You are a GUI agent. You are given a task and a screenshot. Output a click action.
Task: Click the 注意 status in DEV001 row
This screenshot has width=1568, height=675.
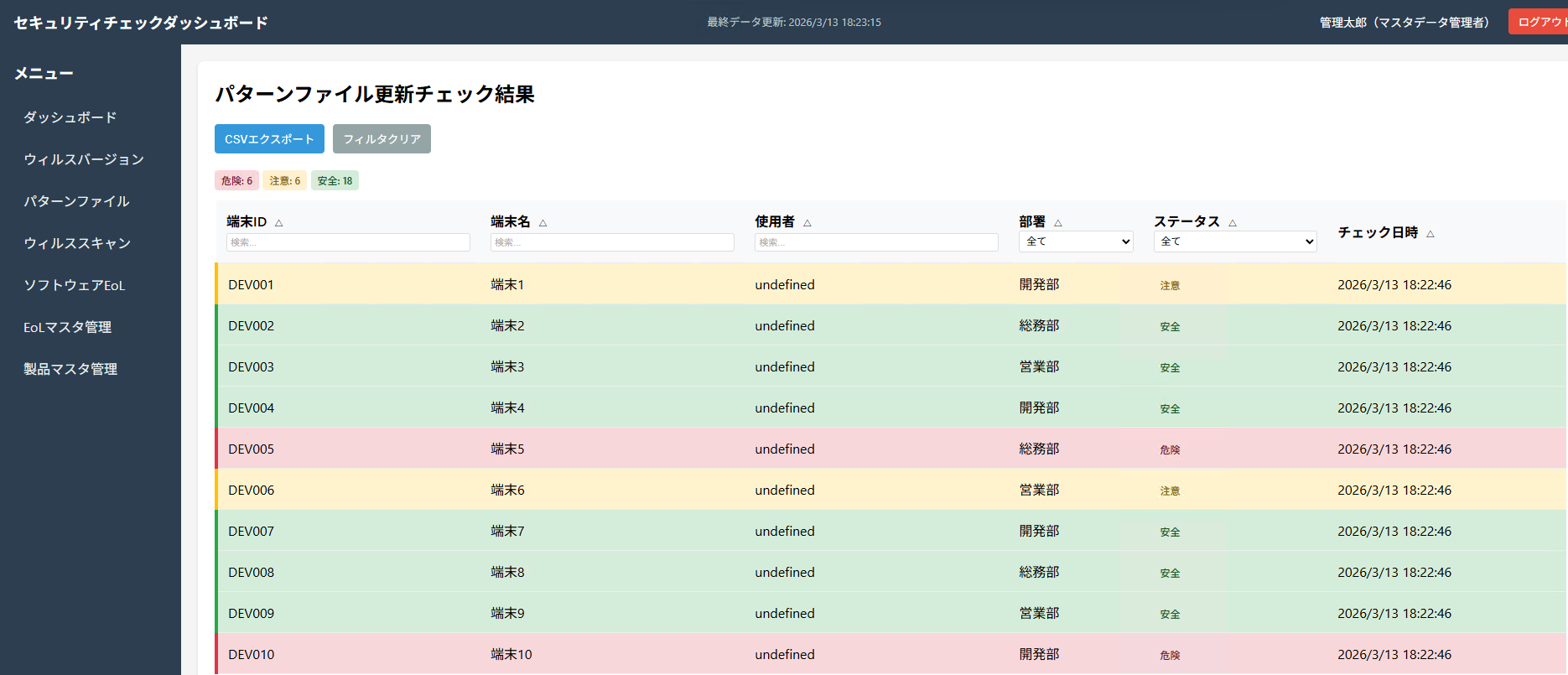click(1170, 286)
